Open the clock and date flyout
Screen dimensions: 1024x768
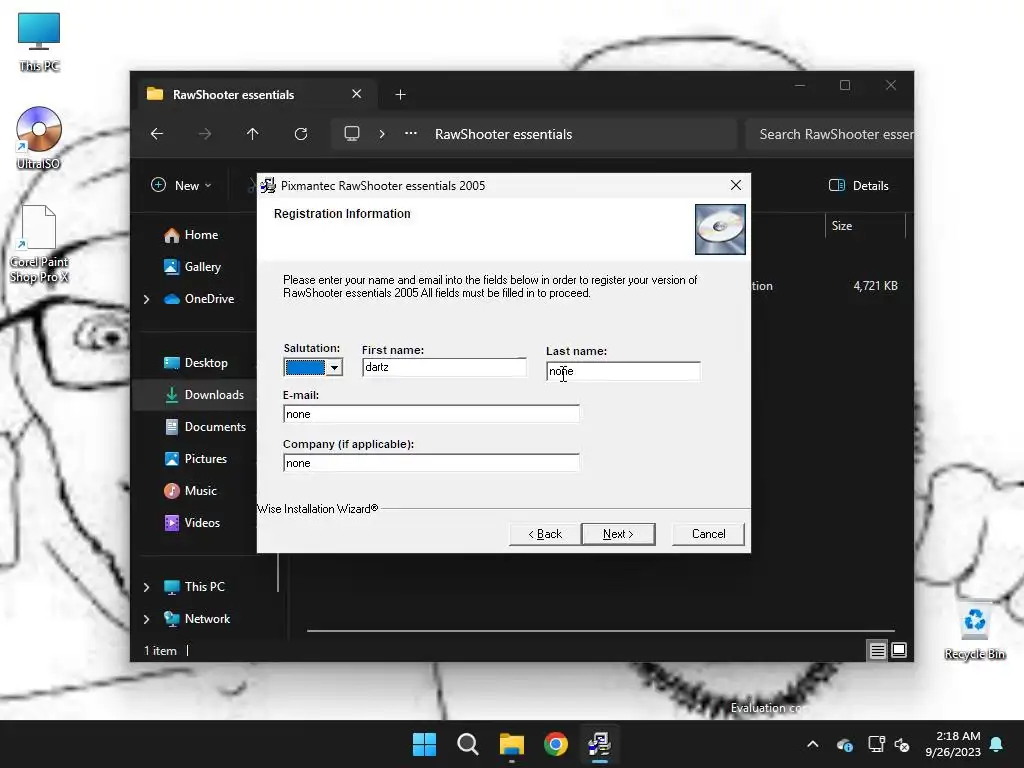953,744
